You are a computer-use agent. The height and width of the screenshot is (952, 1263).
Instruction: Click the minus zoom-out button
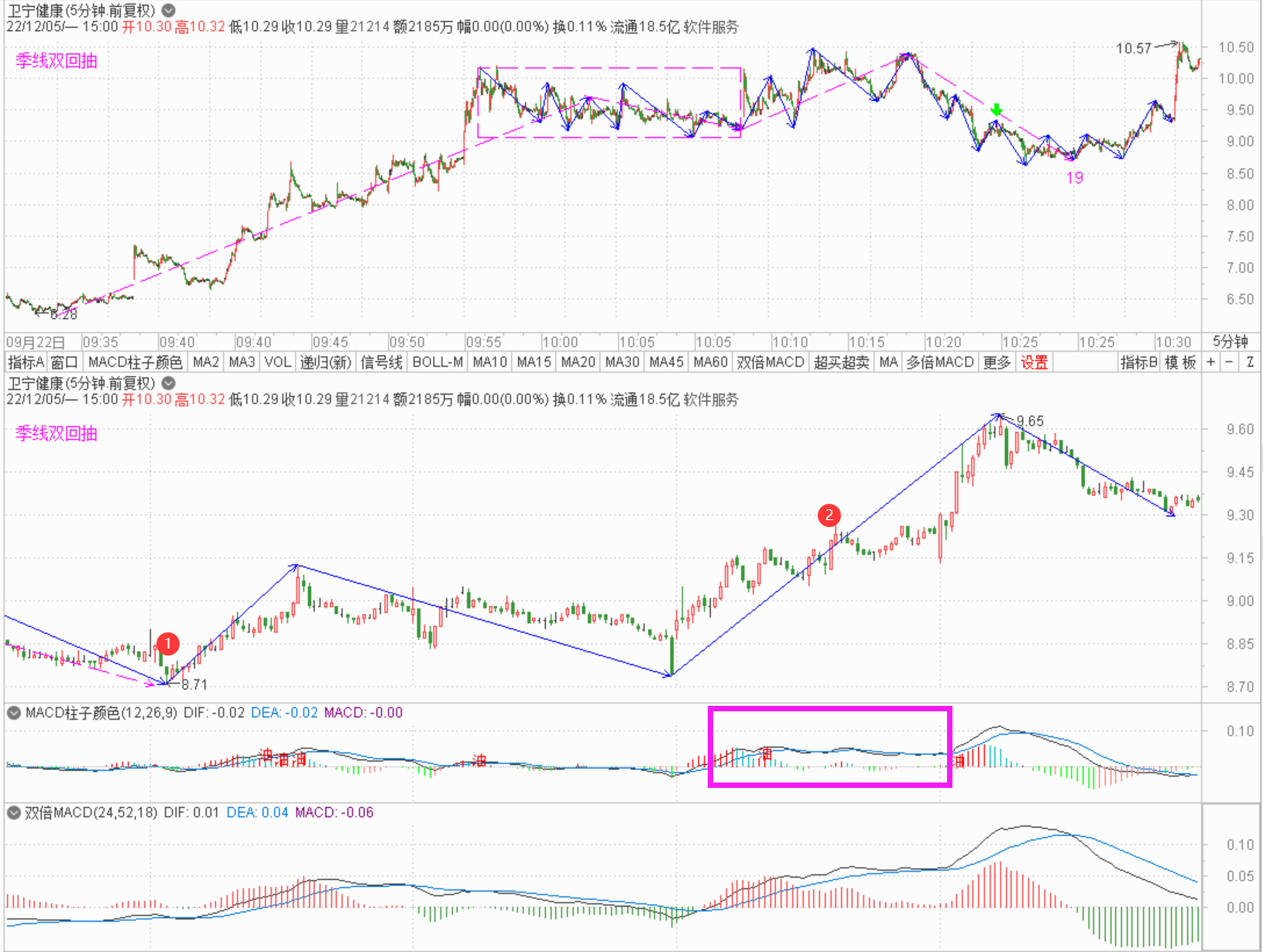click(1230, 362)
